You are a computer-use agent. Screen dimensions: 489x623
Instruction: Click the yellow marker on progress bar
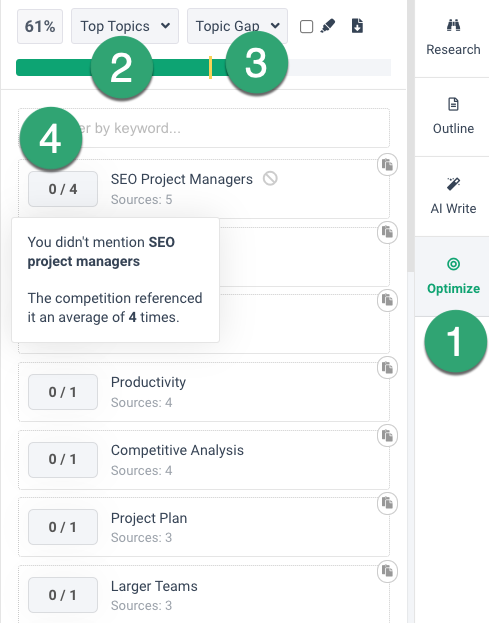click(x=210, y=67)
